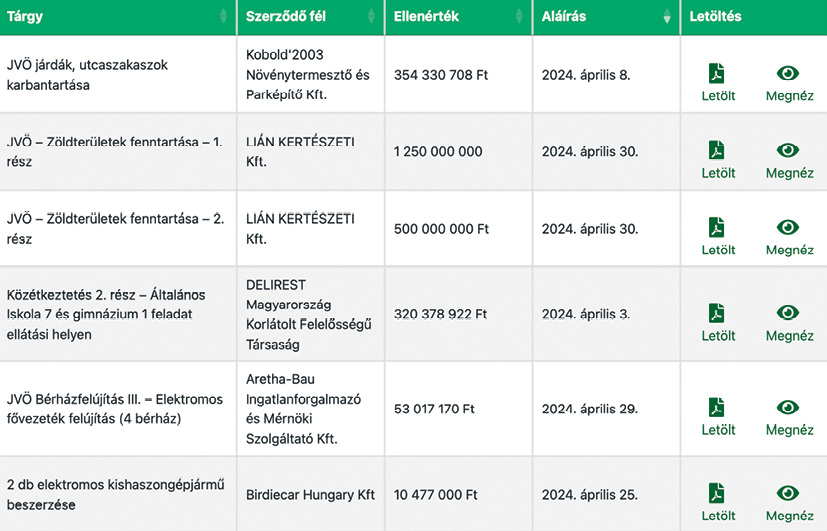Viewport: 827px width, 531px height.
Task: Click PDF icon in Közétkeztetés 2. rész row
Action: point(717,313)
